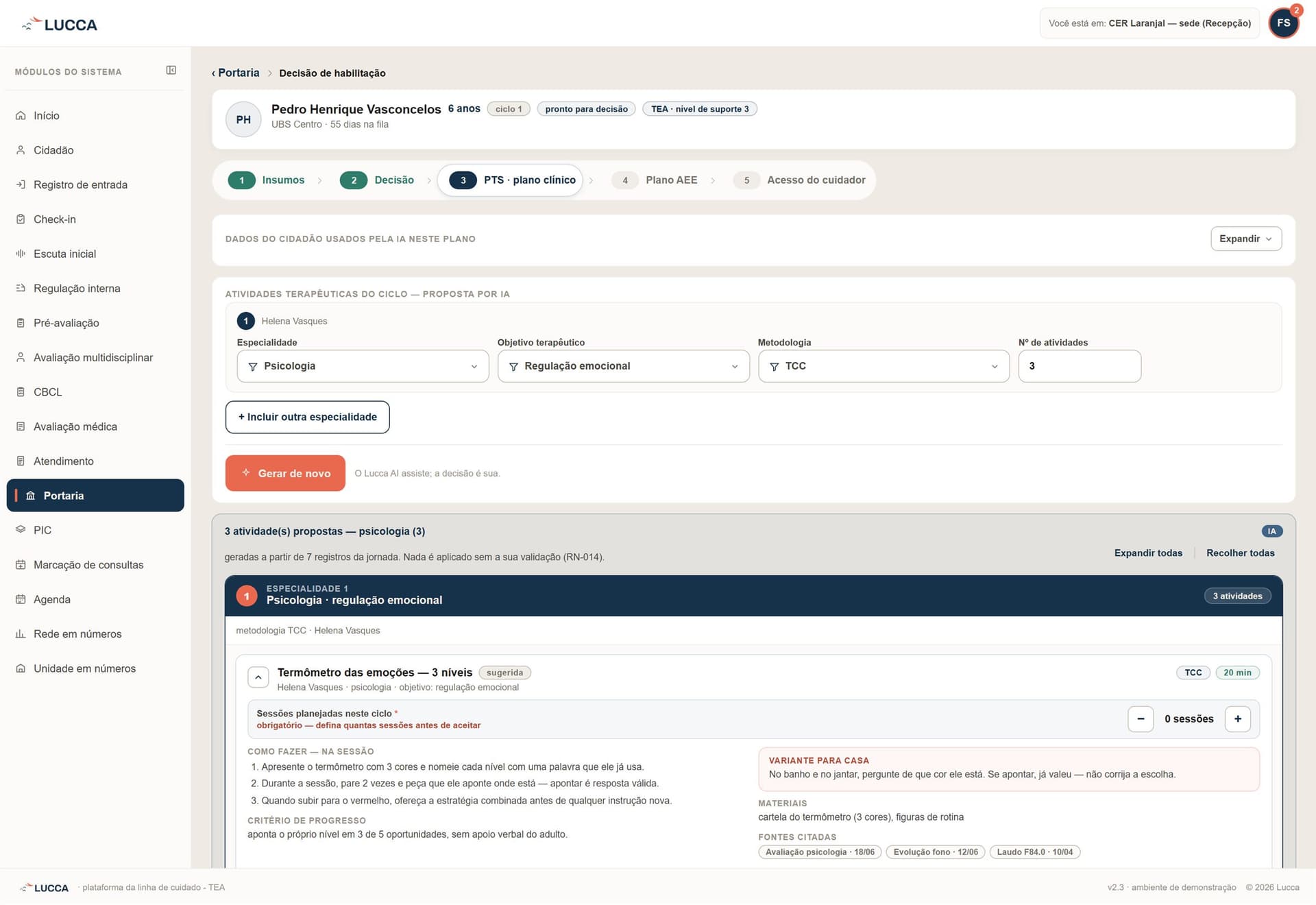Open the Especialidade Psicologia dropdown

[x=363, y=366]
